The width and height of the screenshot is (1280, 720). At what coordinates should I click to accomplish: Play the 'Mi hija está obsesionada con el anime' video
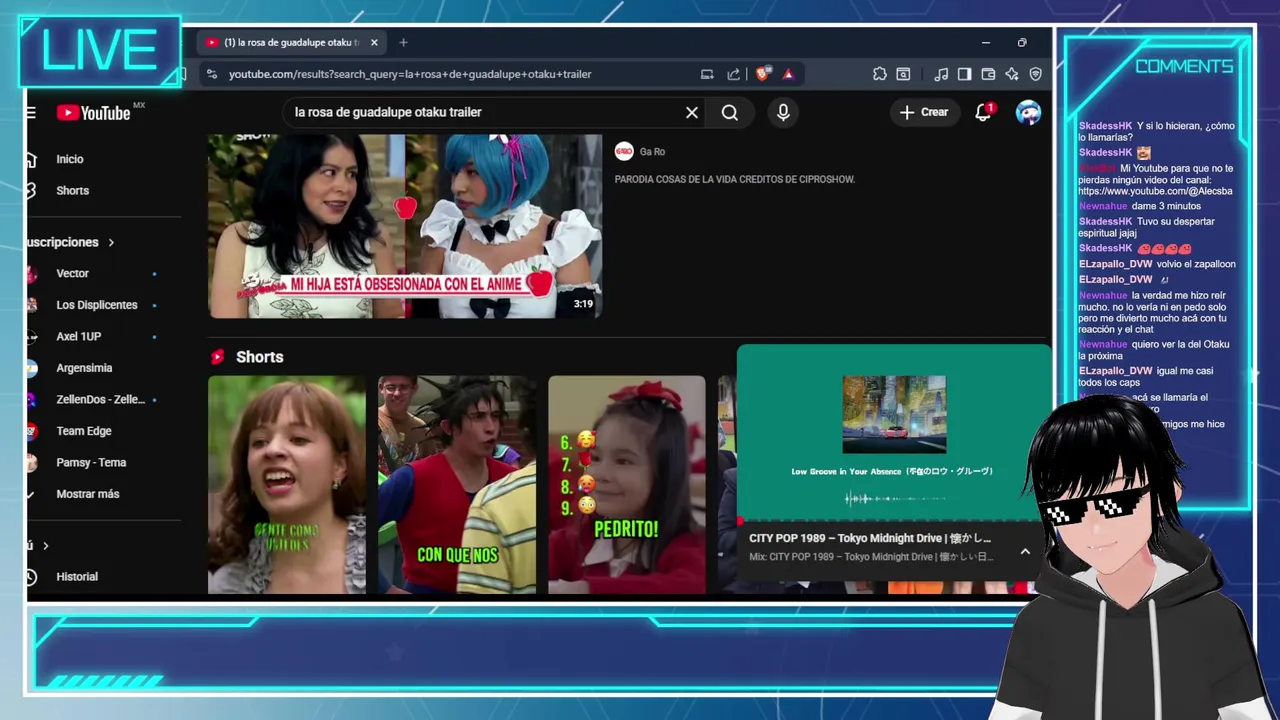(405, 226)
